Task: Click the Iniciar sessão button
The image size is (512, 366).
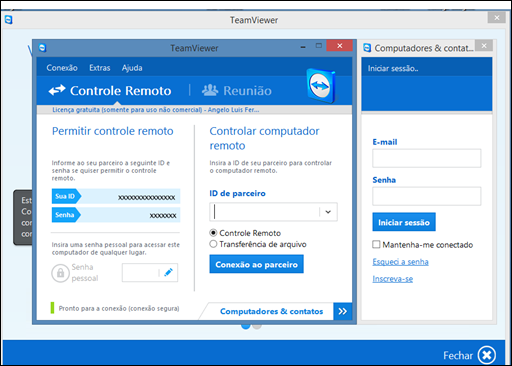Action: coord(404,222)
